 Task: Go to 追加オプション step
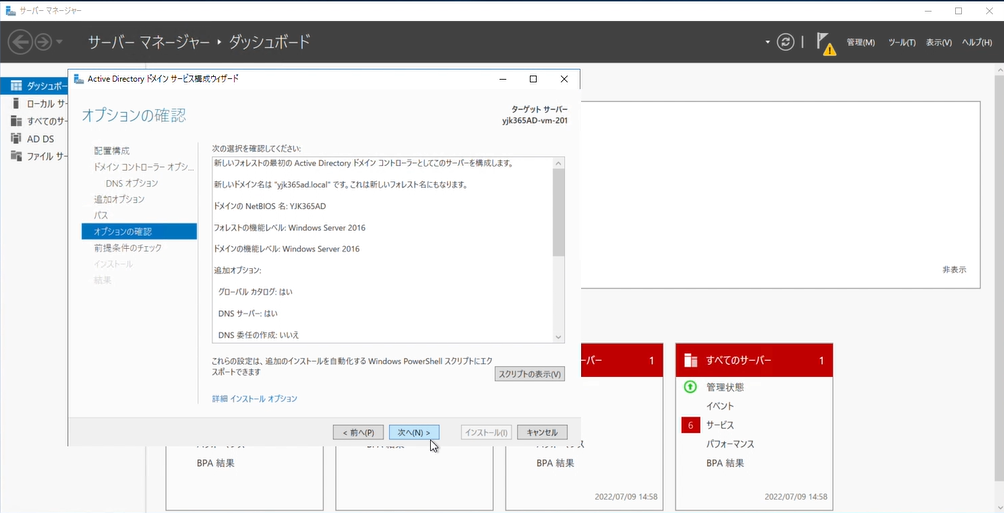pyautogui.click(x=119, y=199)
